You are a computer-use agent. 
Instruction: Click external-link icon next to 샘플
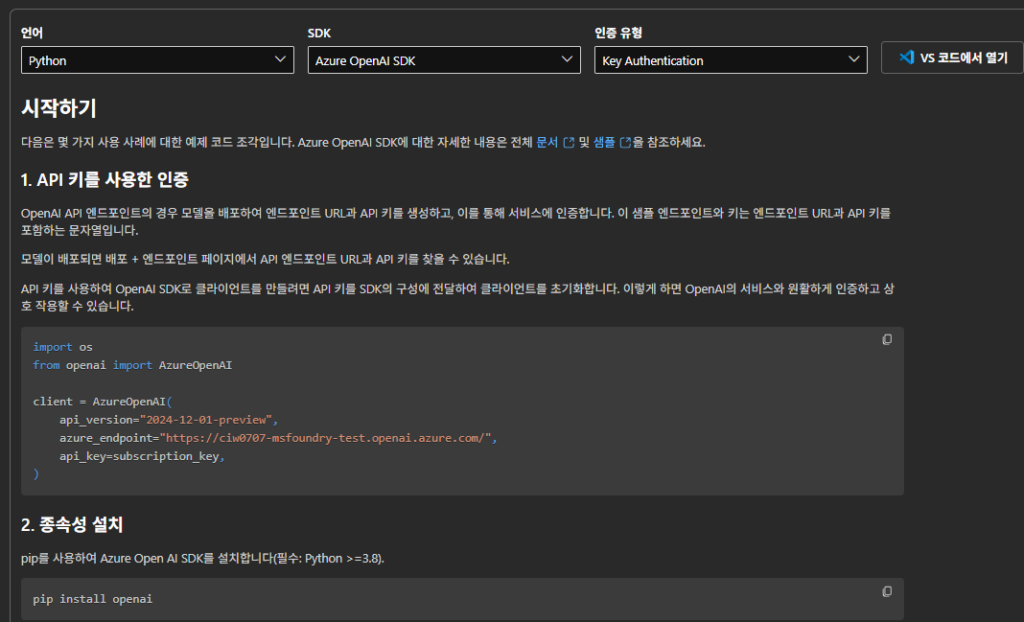coord(625,142)
